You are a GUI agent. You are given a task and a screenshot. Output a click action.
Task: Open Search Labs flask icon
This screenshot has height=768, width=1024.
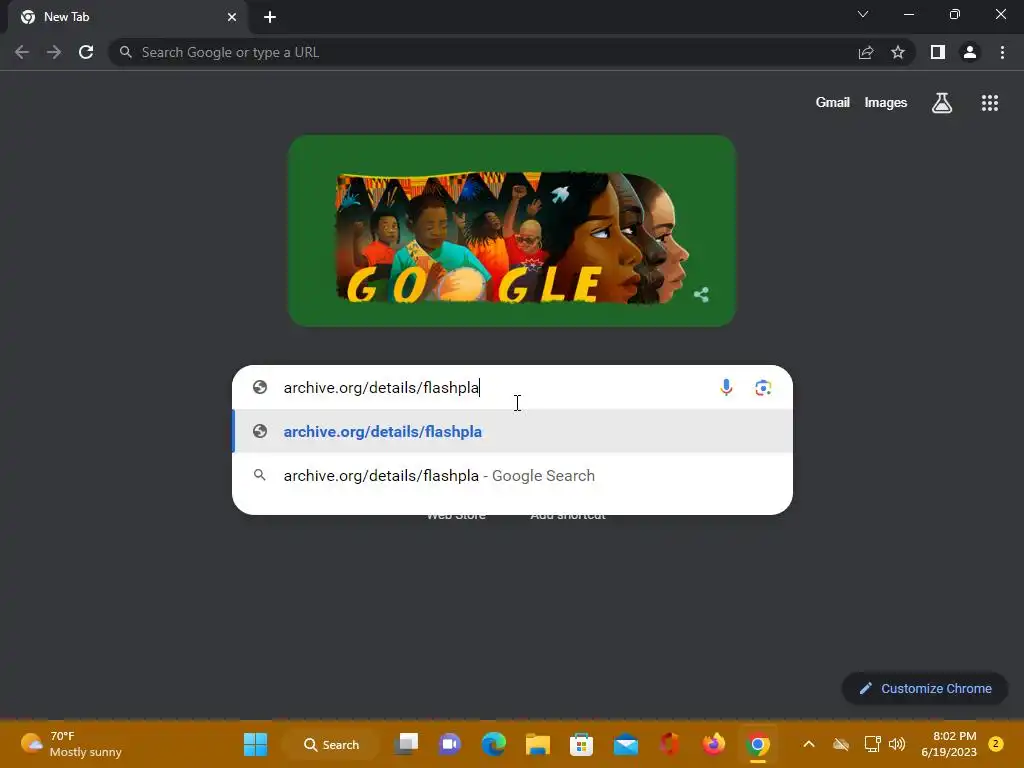pos(942,103)
